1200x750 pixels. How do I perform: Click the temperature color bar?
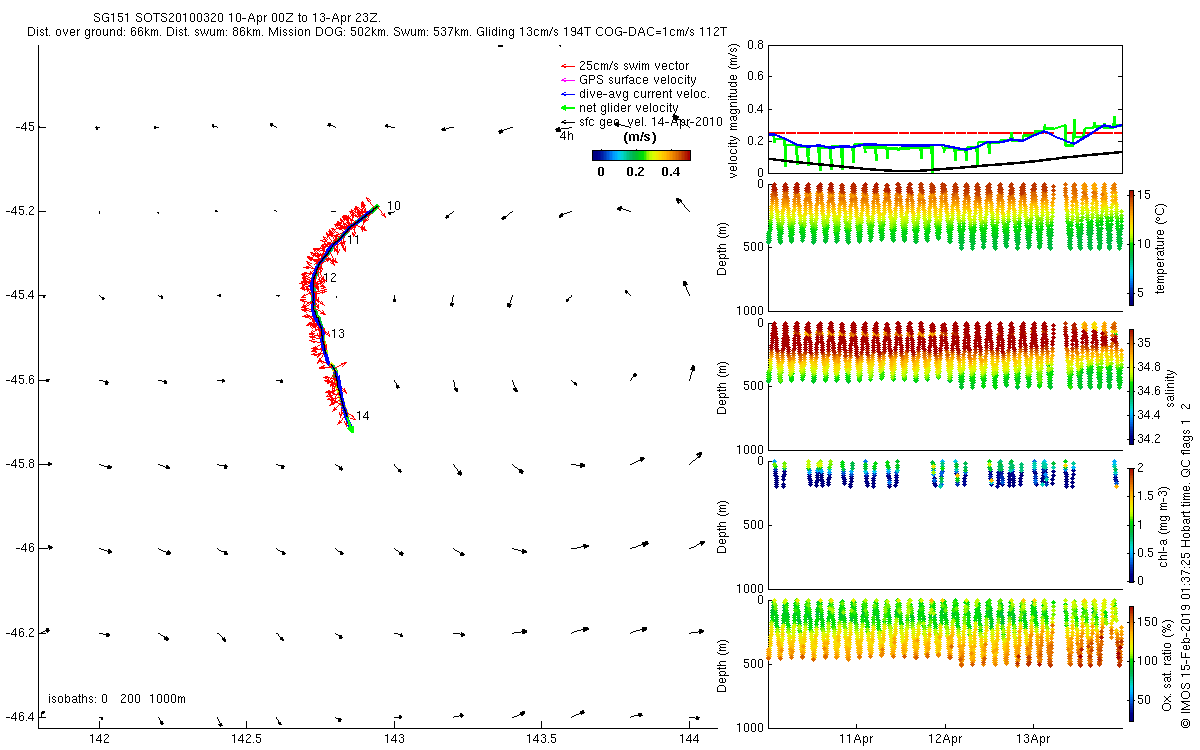coord(1131,249)
